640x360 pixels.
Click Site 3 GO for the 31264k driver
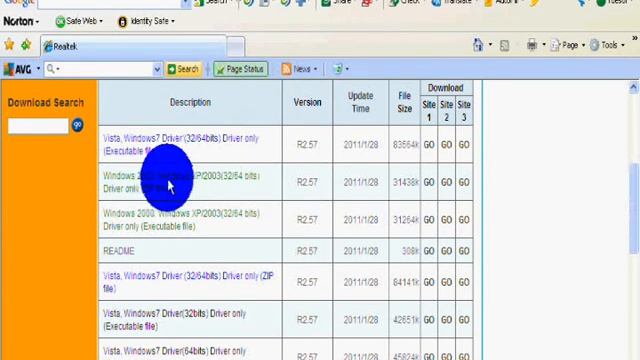[x=464, y=220]
